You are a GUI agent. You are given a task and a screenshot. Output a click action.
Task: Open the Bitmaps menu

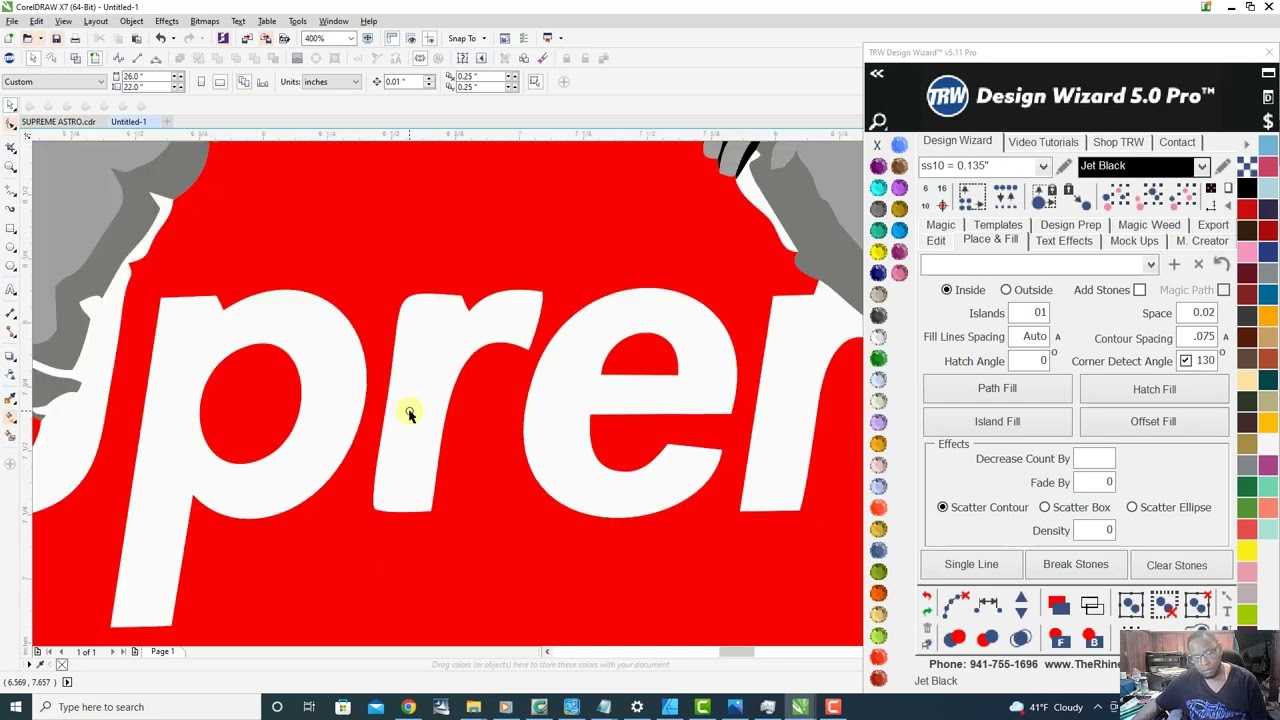[204, 21]
